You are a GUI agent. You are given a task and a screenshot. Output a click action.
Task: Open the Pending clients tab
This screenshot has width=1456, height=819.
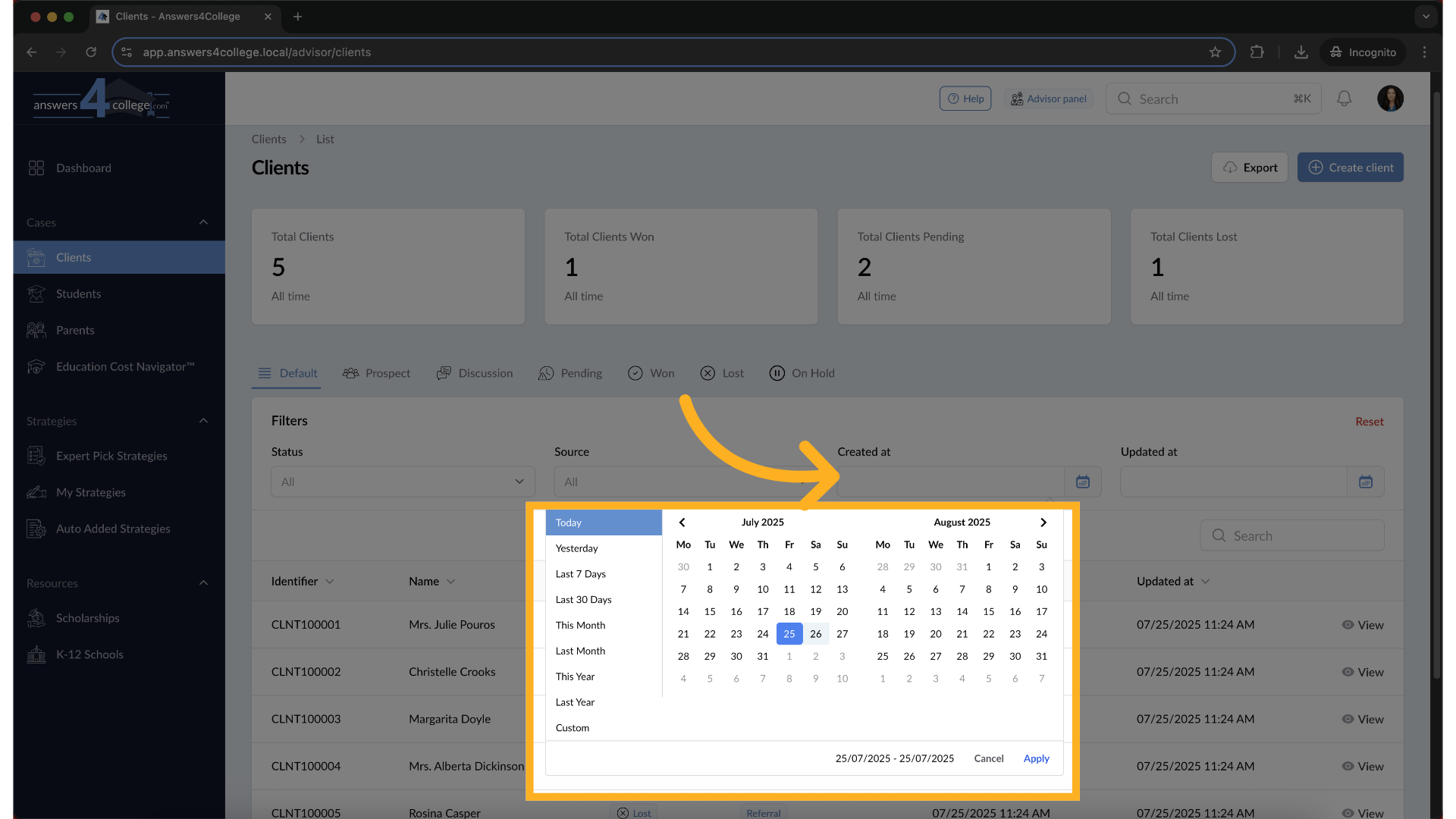(570, 373)
